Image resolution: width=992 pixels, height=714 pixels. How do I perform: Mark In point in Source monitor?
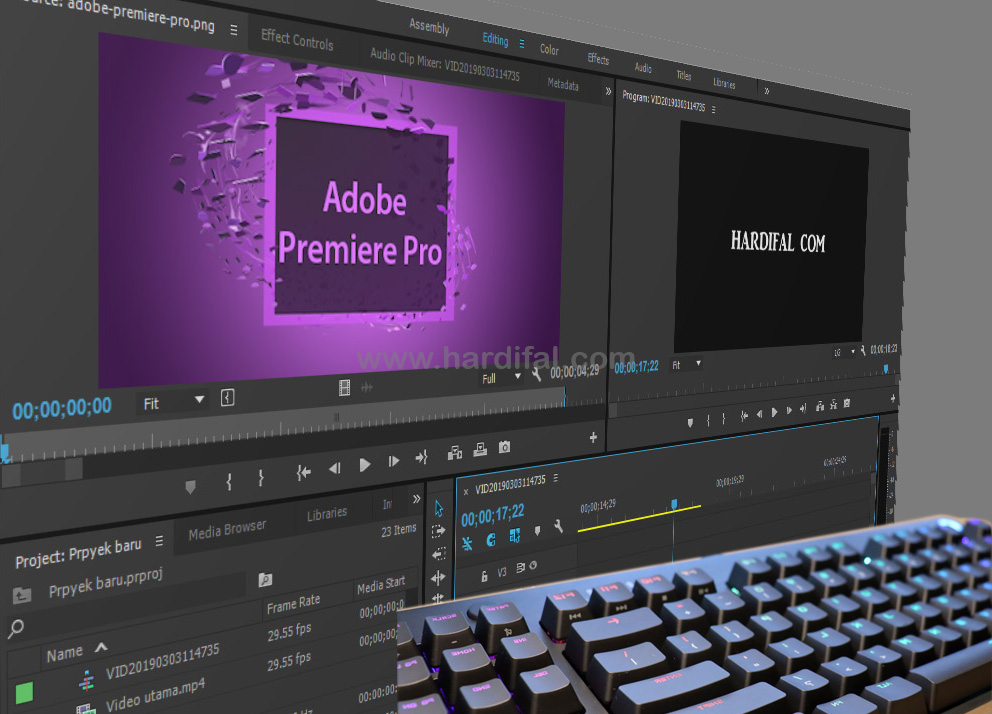(x=229, y=483)
